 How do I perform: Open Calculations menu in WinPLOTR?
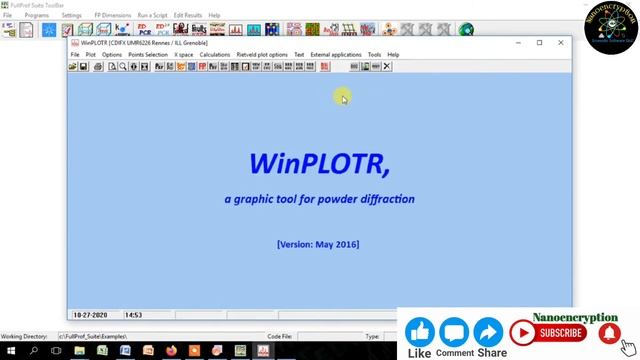click(x=215, y=55)
